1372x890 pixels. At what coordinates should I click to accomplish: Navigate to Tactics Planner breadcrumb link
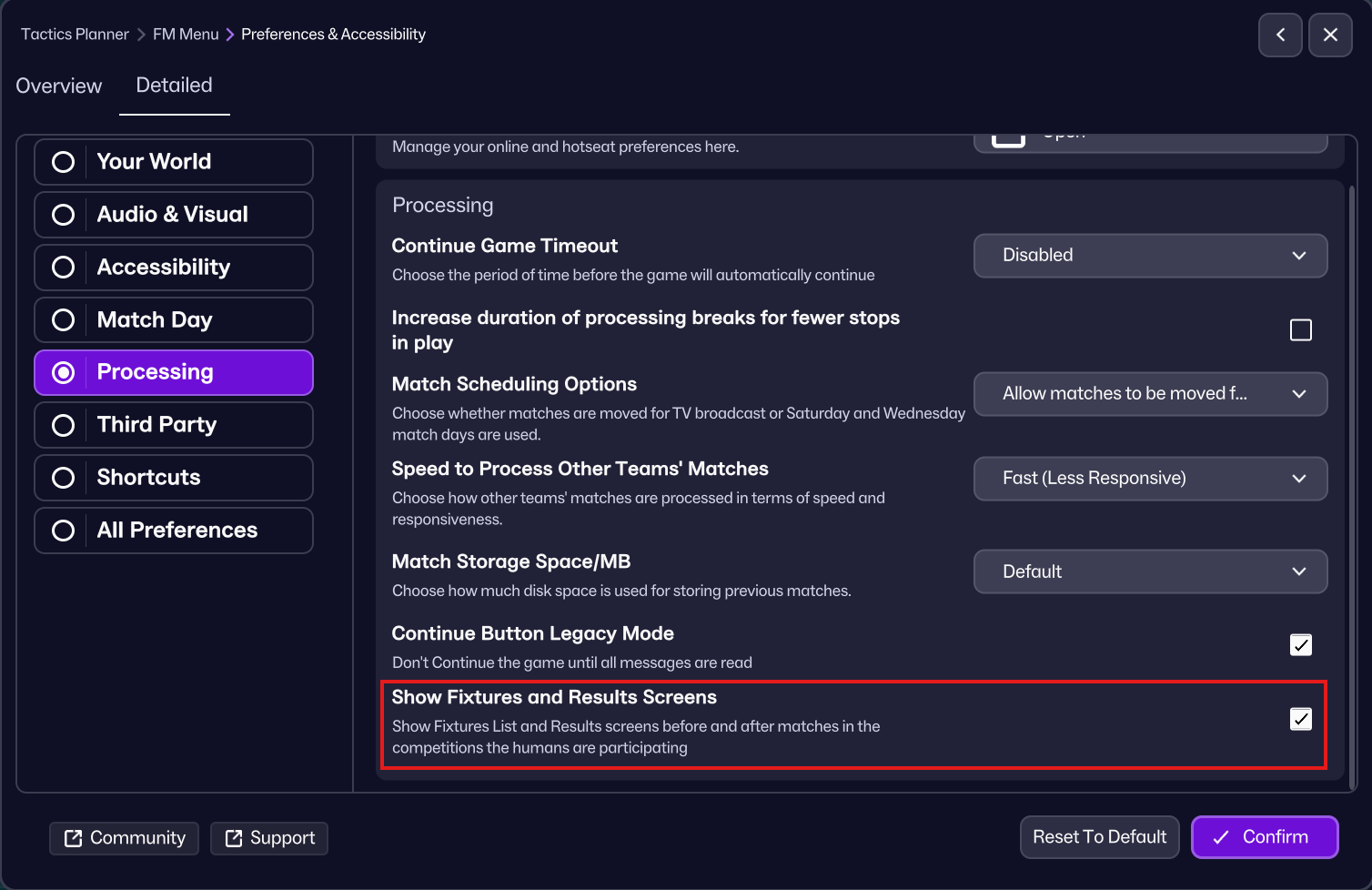pyautogui.click(x=75, y=35)
